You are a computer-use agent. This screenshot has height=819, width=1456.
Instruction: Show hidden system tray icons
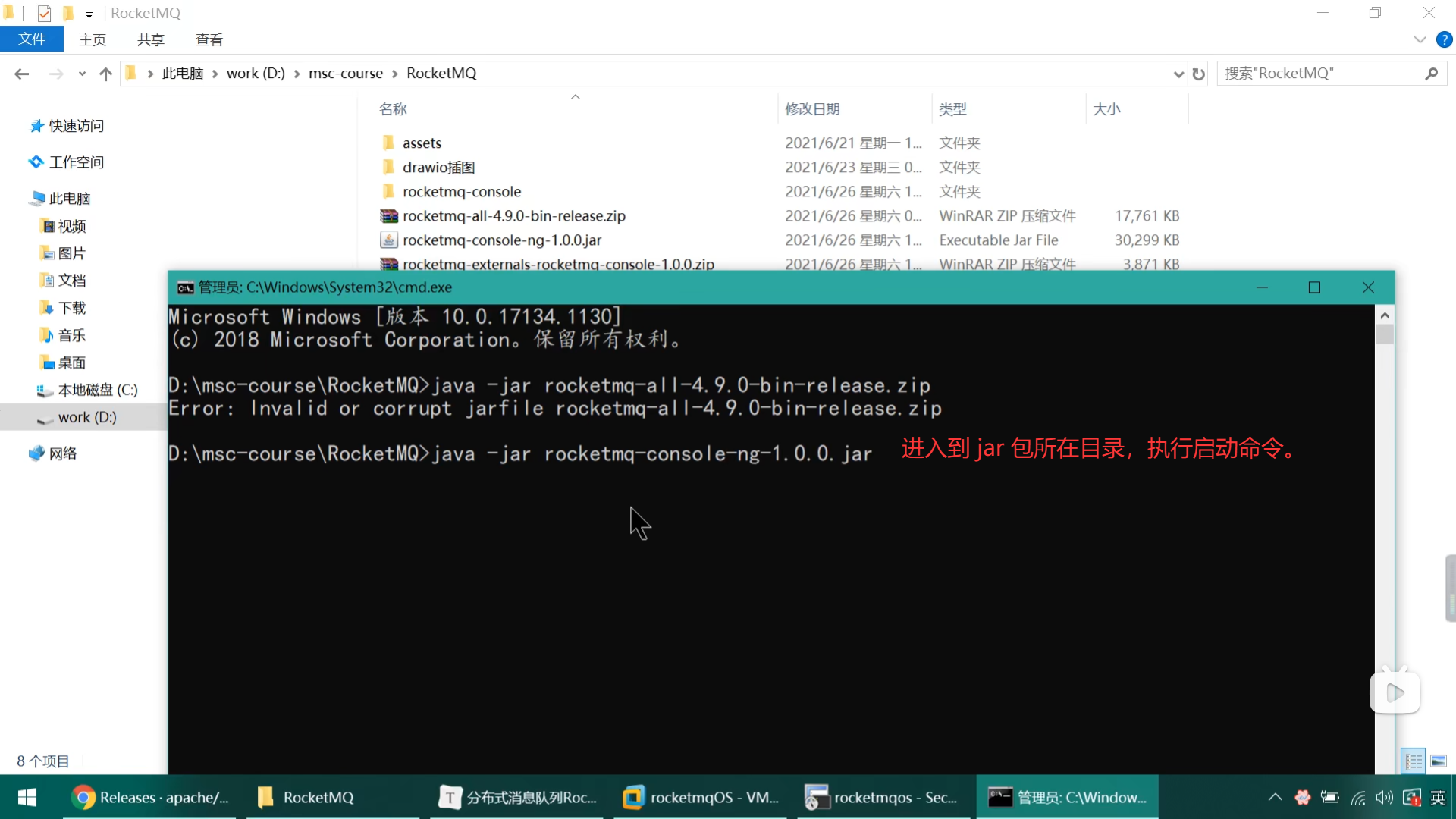1275,797
